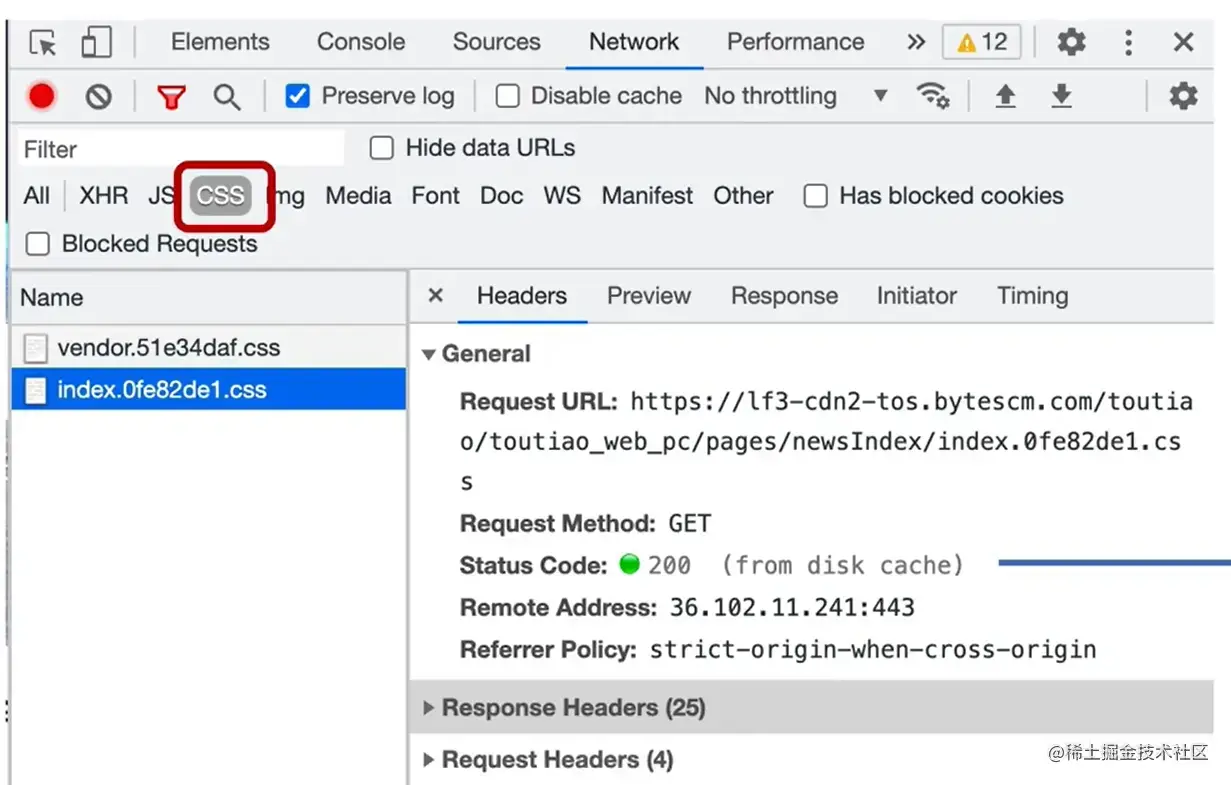Toggle the device toolbar icon
This screenshot has width=1231, height=785.
(96, 43)
